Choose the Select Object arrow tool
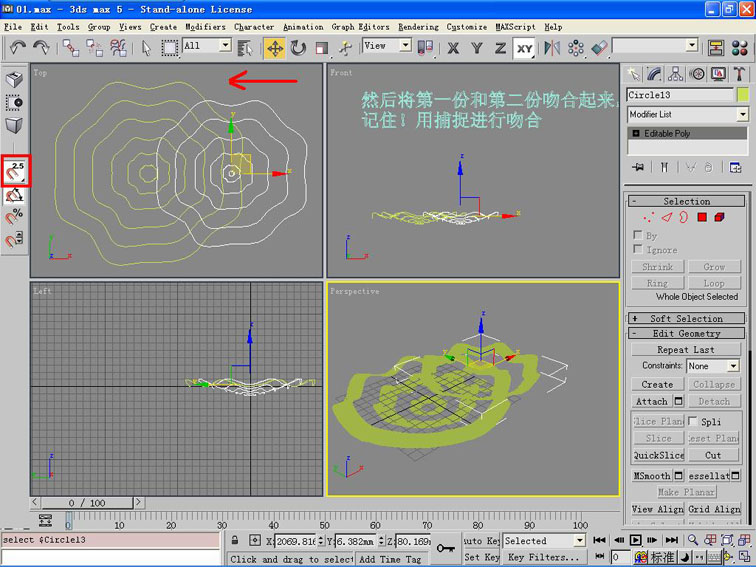The image size is (756, 567). tap(146, 48)
